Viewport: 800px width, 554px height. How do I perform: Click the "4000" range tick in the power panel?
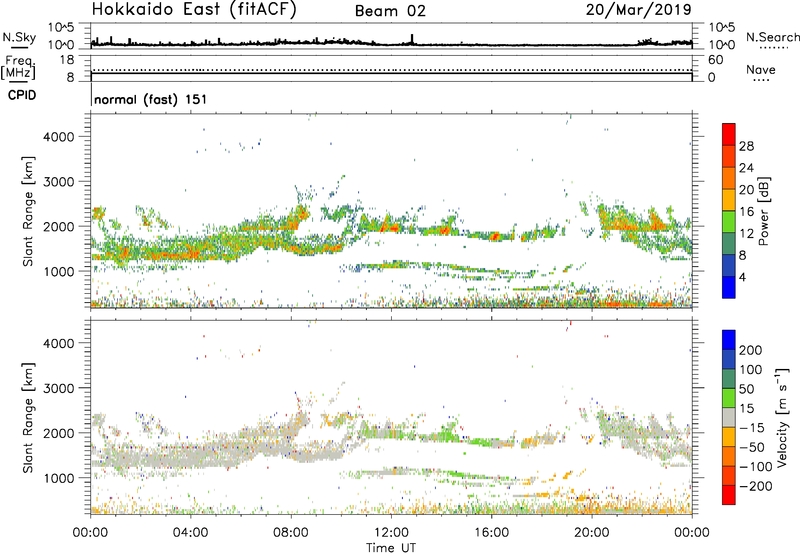[x=59, y=137]
